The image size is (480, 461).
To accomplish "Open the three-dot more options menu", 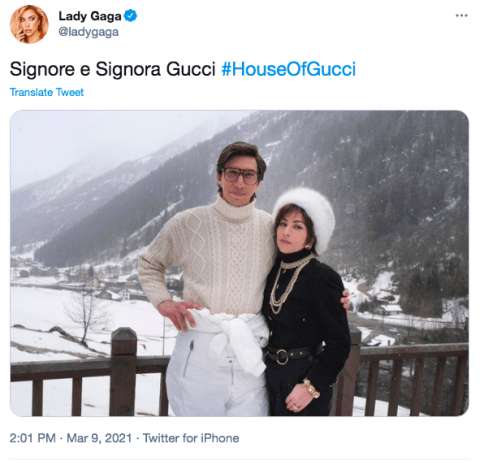I will (x=461, y=15).
